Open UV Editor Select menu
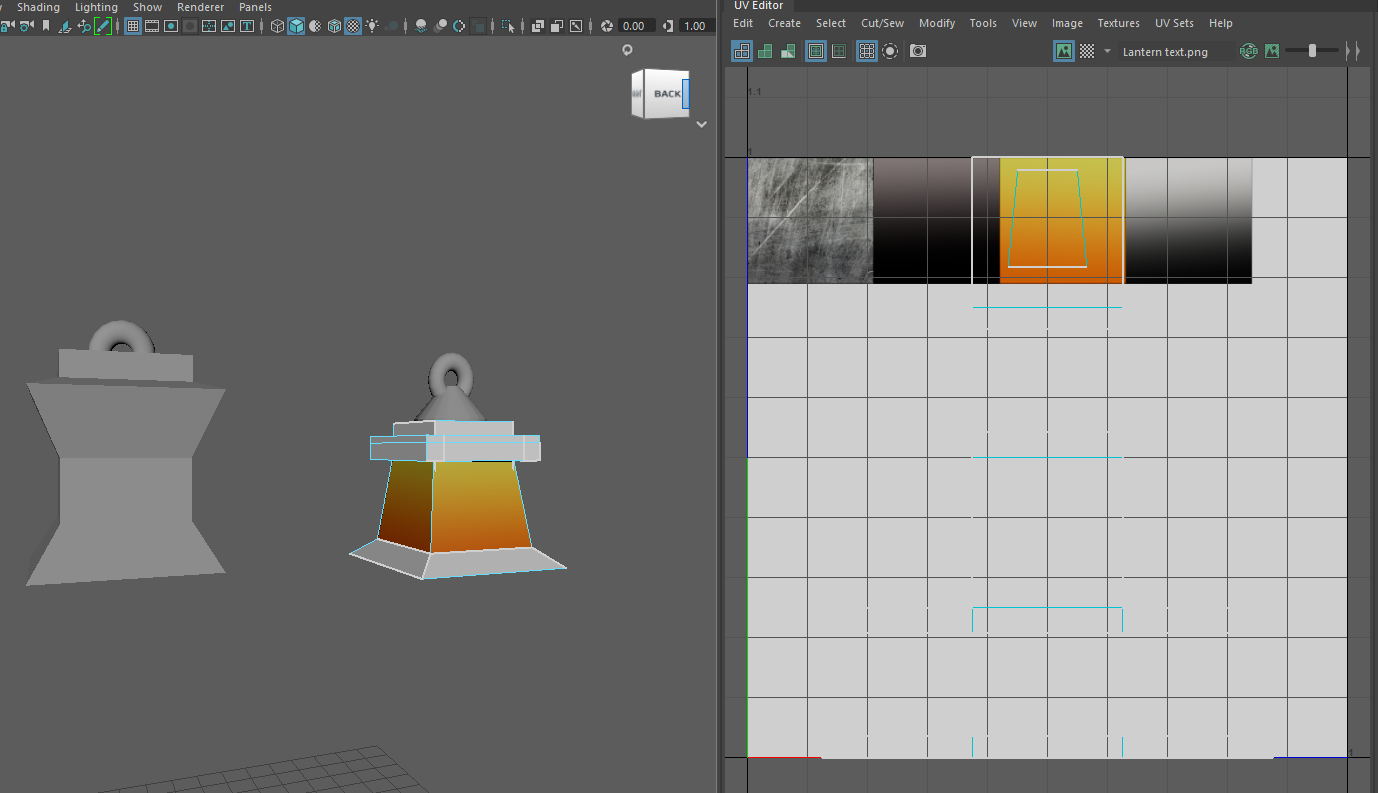Screen dimensions: 1378x793 point(831,23)
